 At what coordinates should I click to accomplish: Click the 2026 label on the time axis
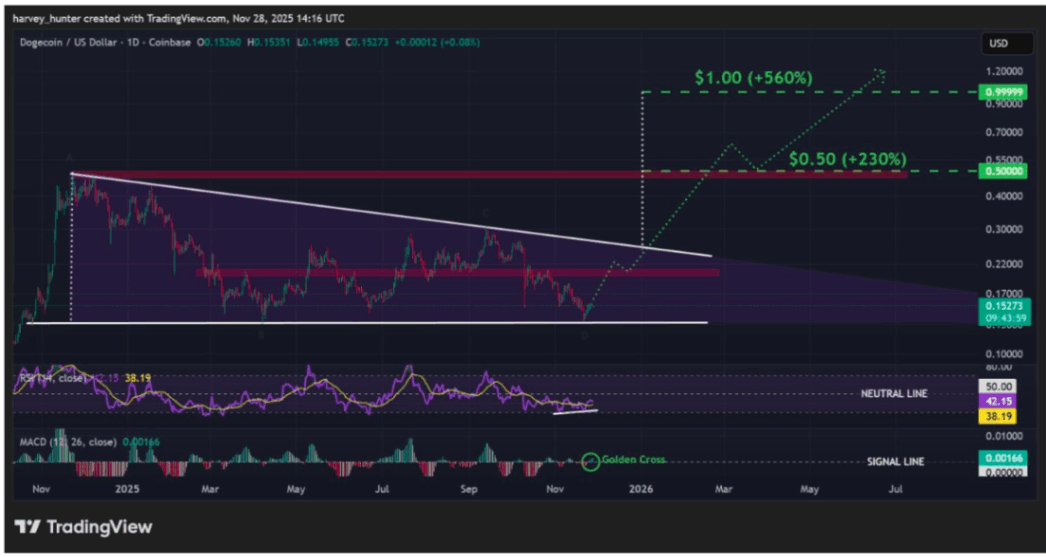point(642,489)
